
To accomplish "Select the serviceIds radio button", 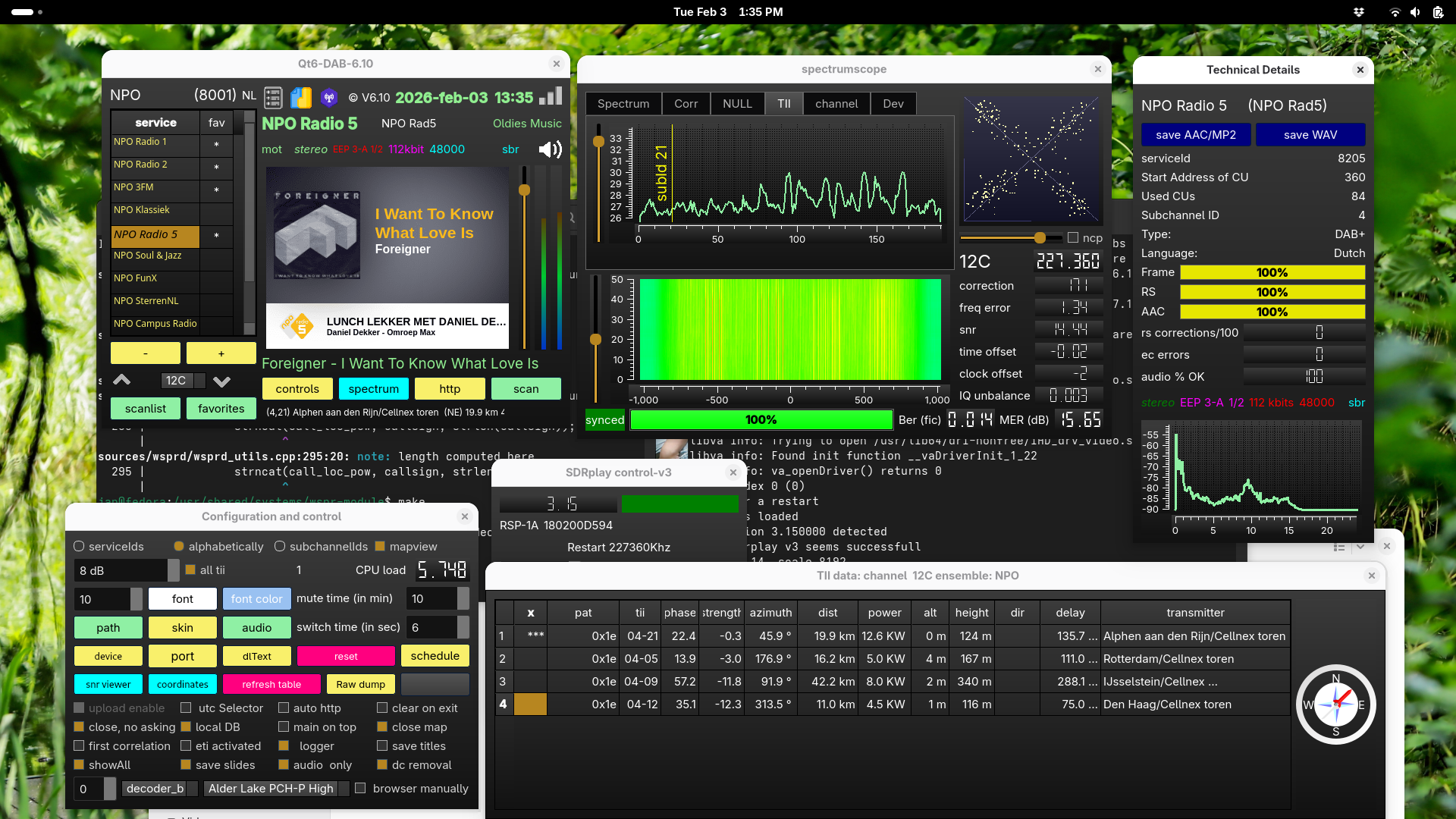I will (x=79, y=546).
